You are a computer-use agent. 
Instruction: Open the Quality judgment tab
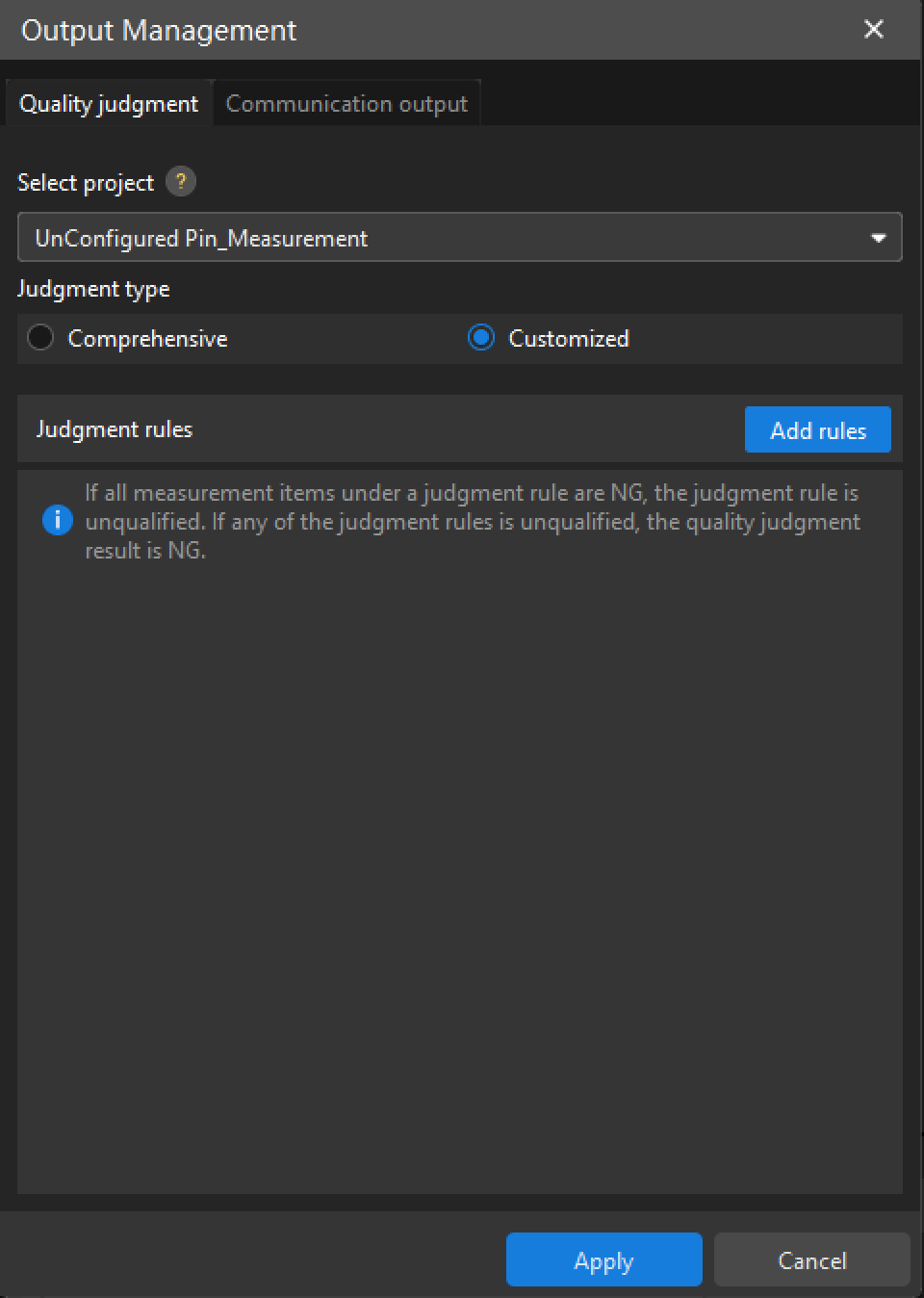click(109, 104)
